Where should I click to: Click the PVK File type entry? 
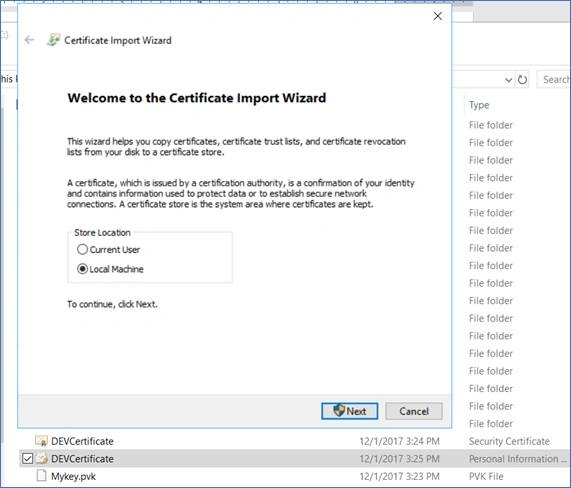[x=486, y=476]
